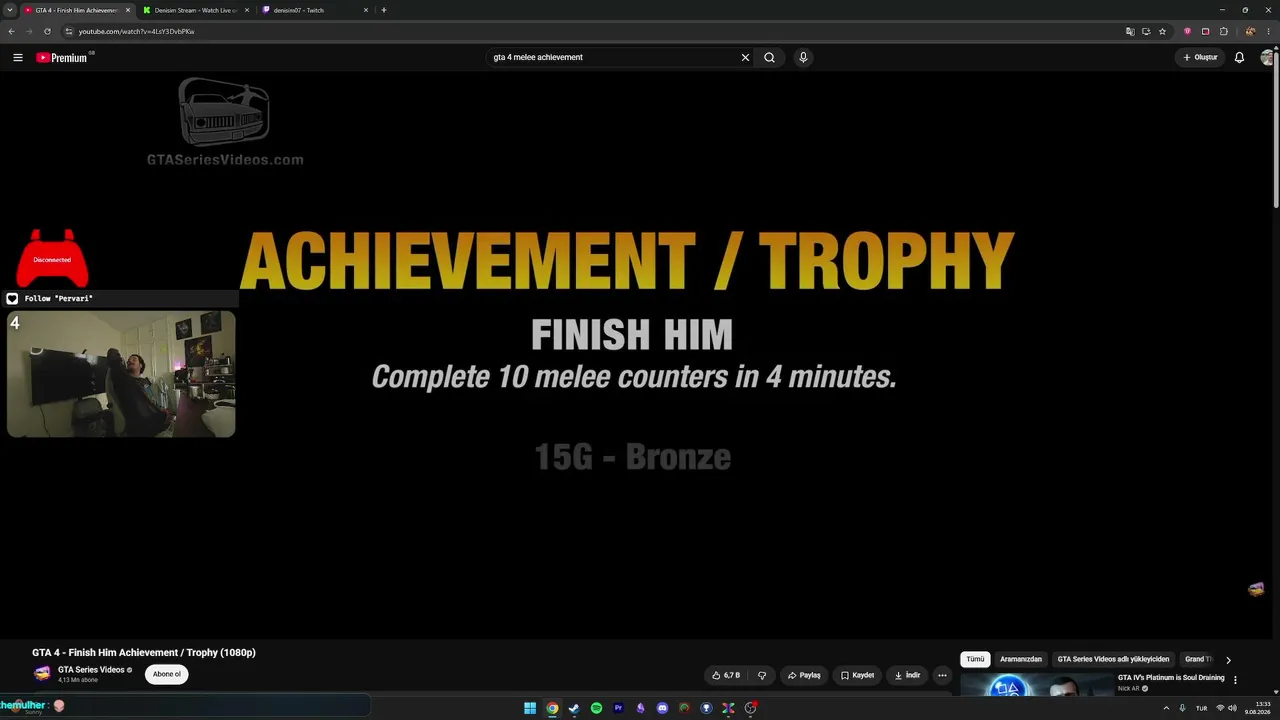Share the video with Paylaş
Viewport: 1280px width, 720px height.
point(804,675)
